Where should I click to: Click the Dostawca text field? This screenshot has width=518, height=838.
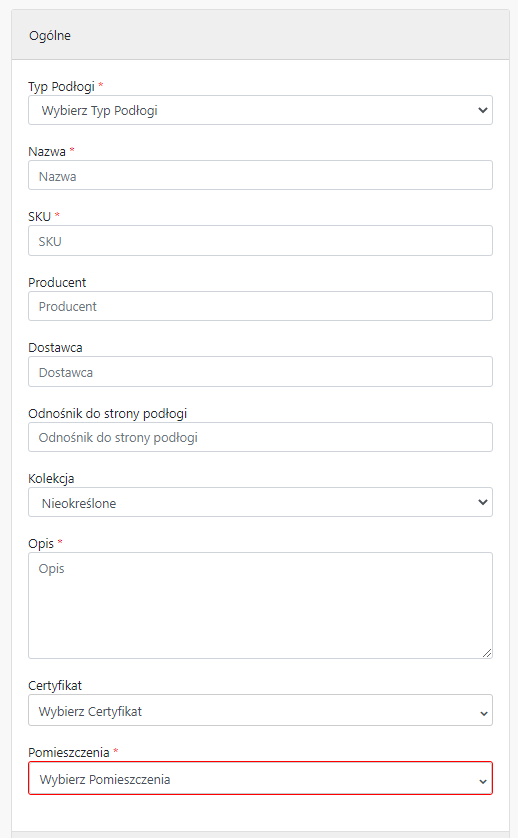point(260,371)
